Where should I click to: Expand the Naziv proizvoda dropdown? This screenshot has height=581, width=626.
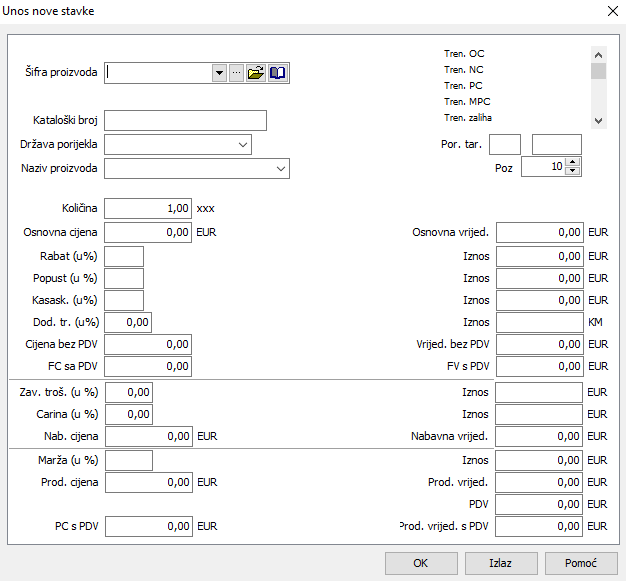[281, 169]
